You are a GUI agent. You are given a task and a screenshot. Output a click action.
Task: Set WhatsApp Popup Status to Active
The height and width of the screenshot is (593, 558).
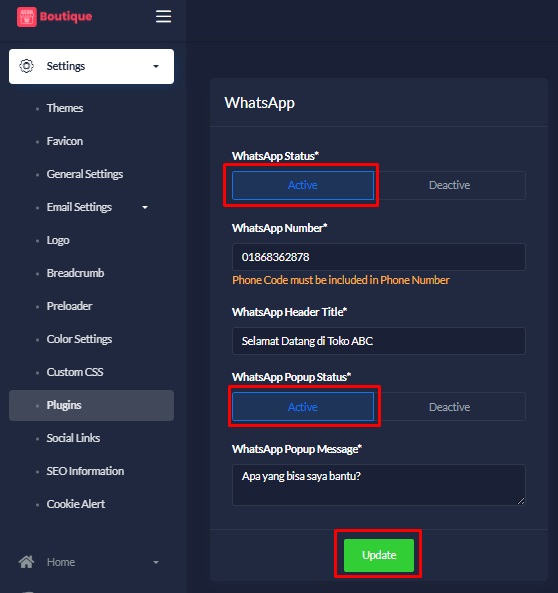coord(303,407)
